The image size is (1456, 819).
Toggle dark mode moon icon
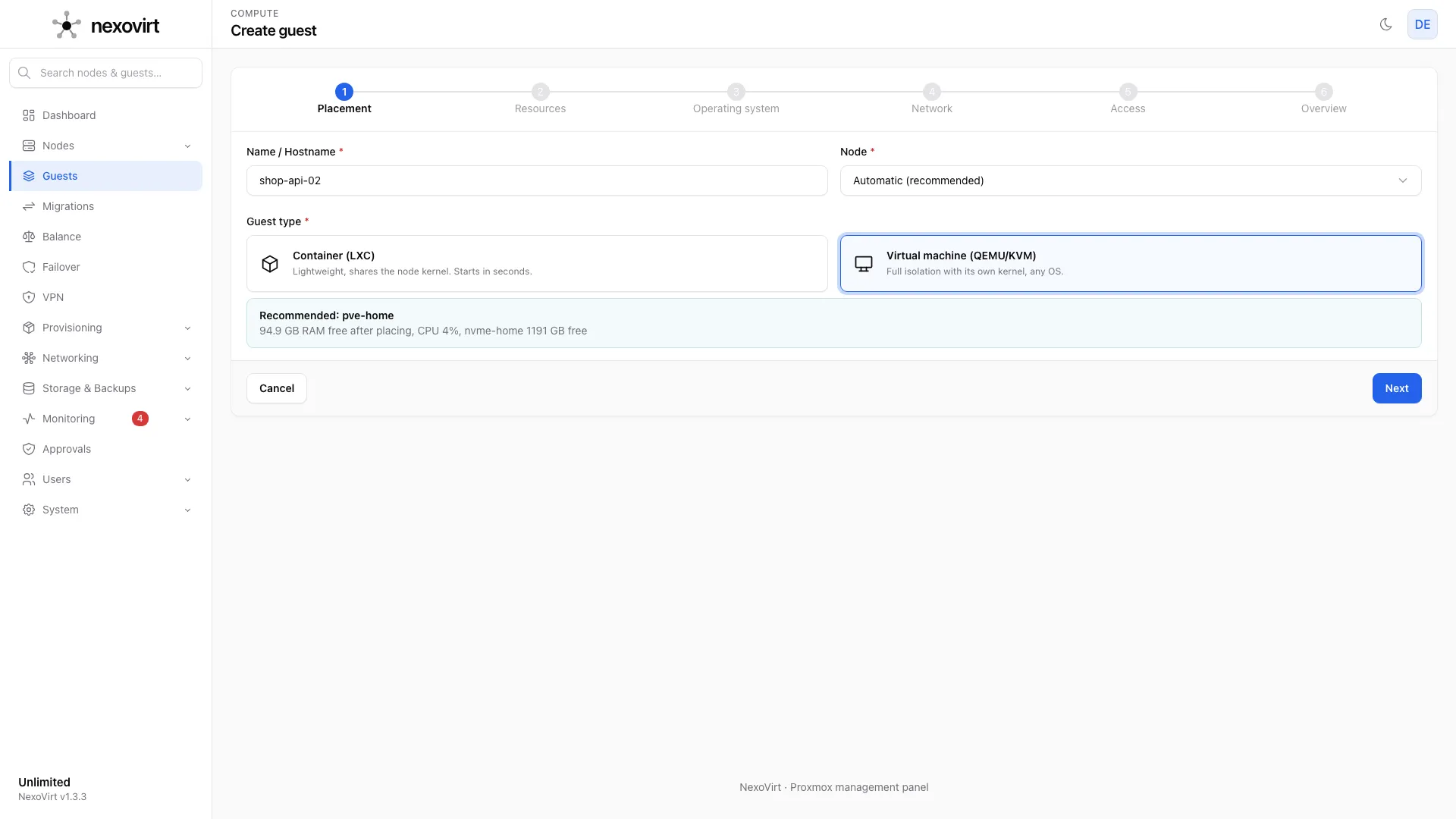[x=1385, y=24]
